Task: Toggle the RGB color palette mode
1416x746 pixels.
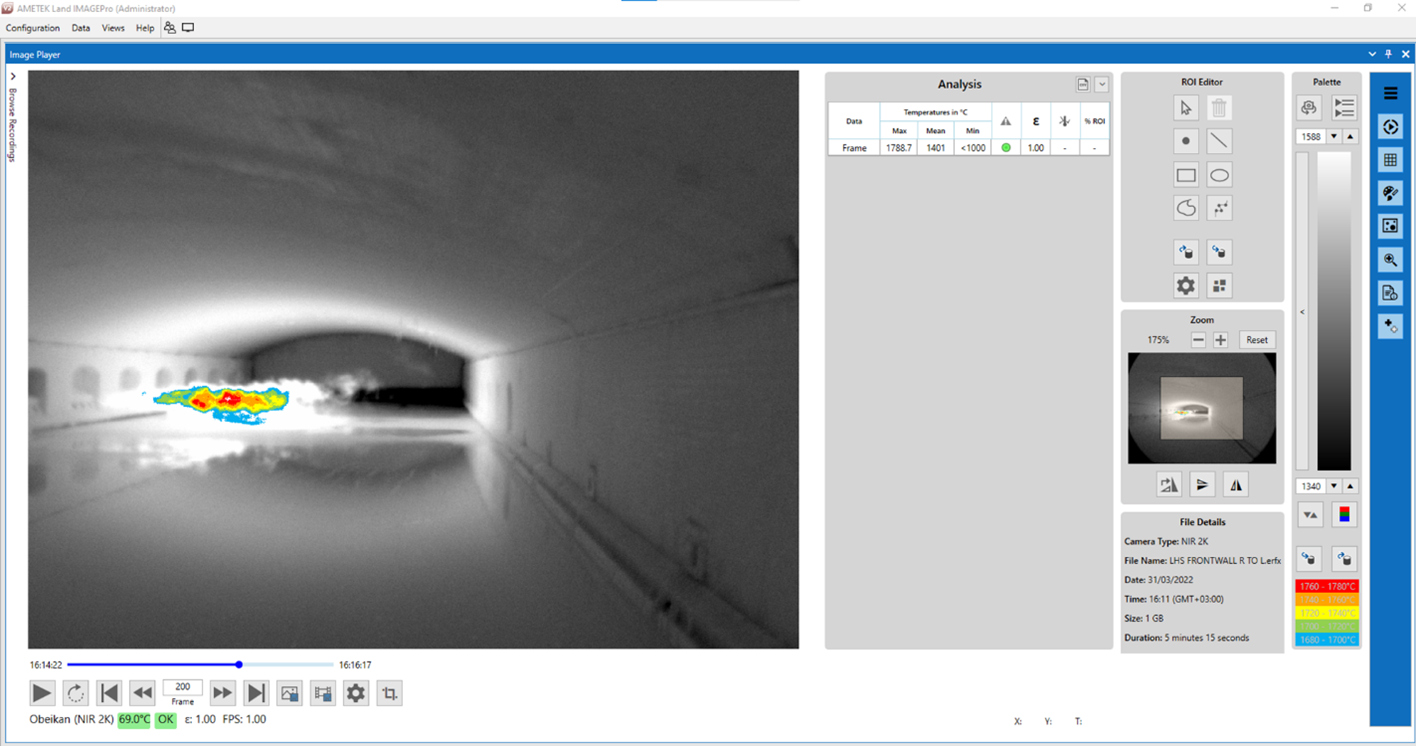Action: (x=1344, y=515)
